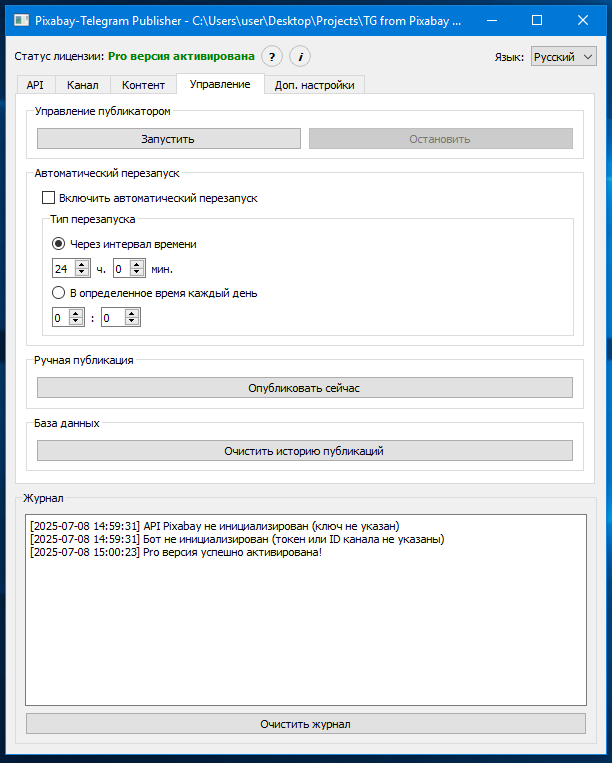Minimize the Pixabay-Telegram Publisher window
Screen dimensions: 612x763
pyautogui.click(x=492, y=20)
